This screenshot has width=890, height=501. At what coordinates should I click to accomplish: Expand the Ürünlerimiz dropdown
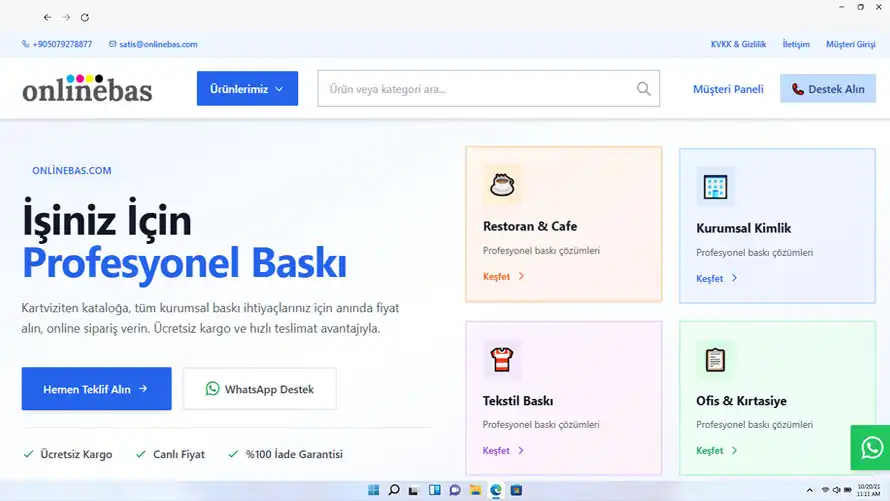tap(247, 89)
